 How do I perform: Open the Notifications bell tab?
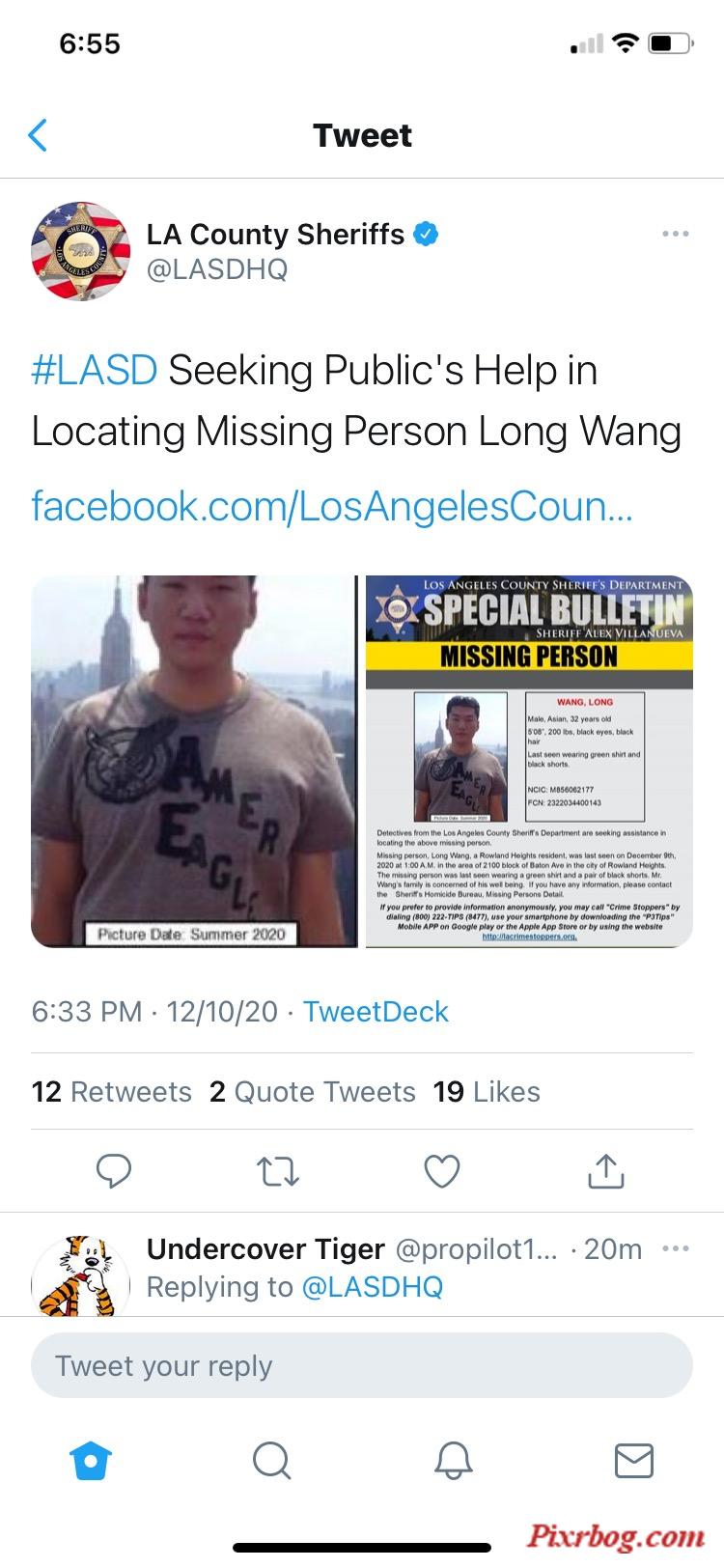(453, 1461)
